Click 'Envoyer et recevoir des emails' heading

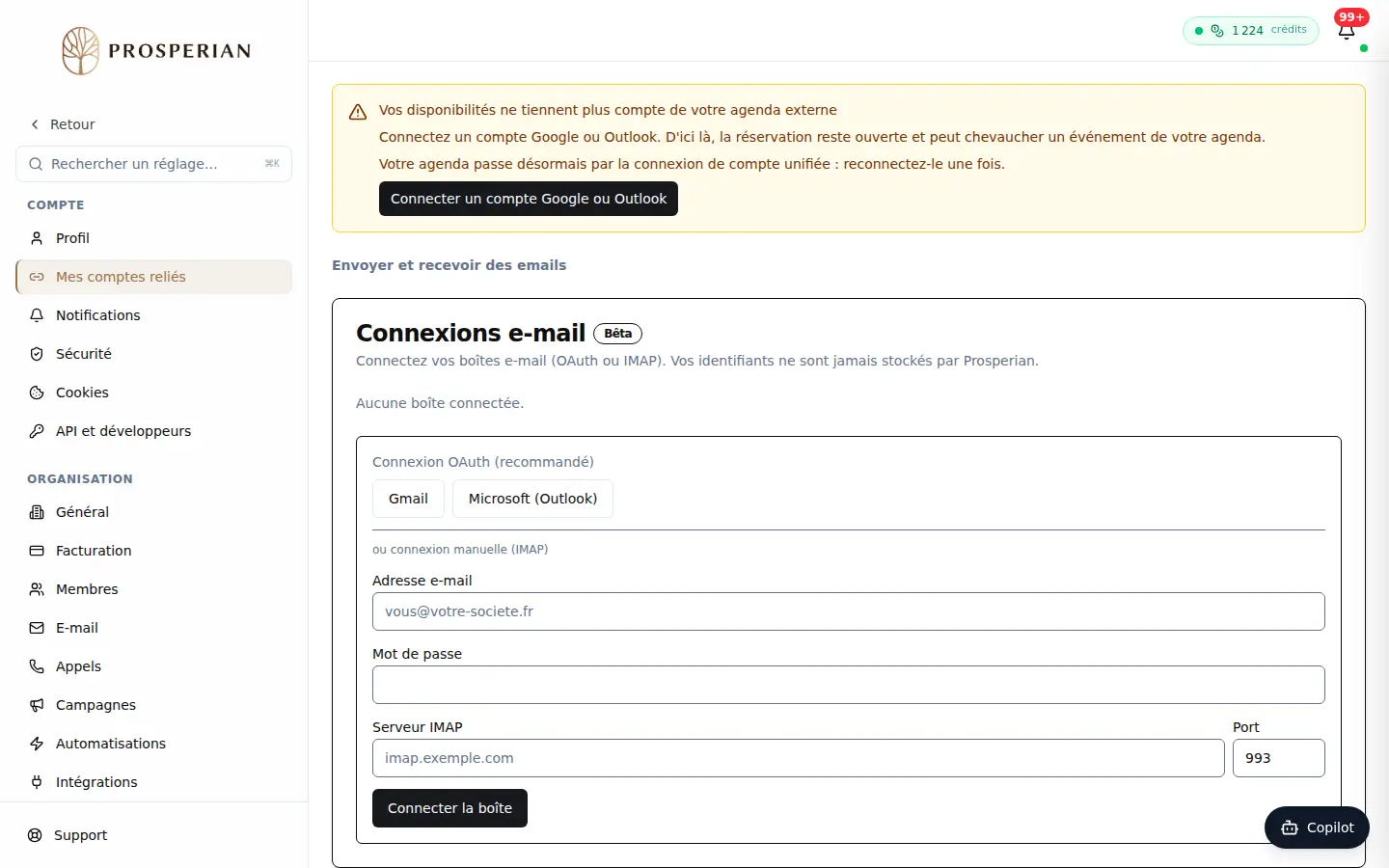coord(449,265)
